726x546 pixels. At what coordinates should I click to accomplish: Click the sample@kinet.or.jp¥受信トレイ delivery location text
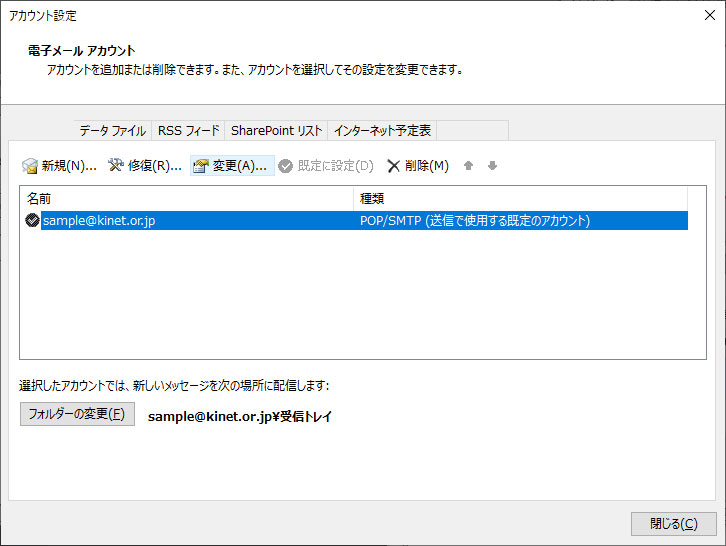240,416
